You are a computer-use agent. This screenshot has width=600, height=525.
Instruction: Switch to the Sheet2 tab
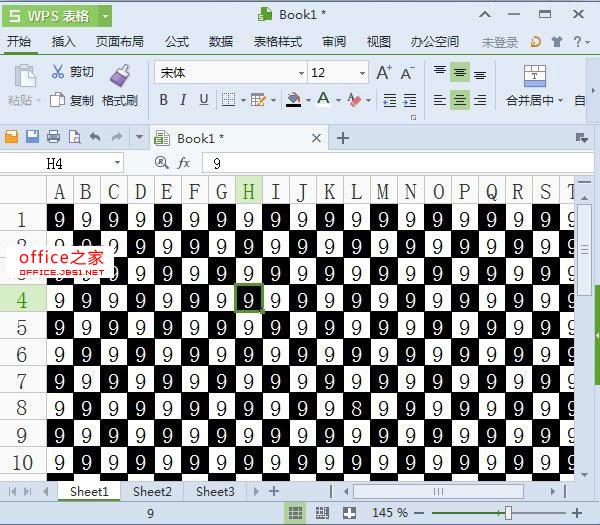click(x=152, y=491)
